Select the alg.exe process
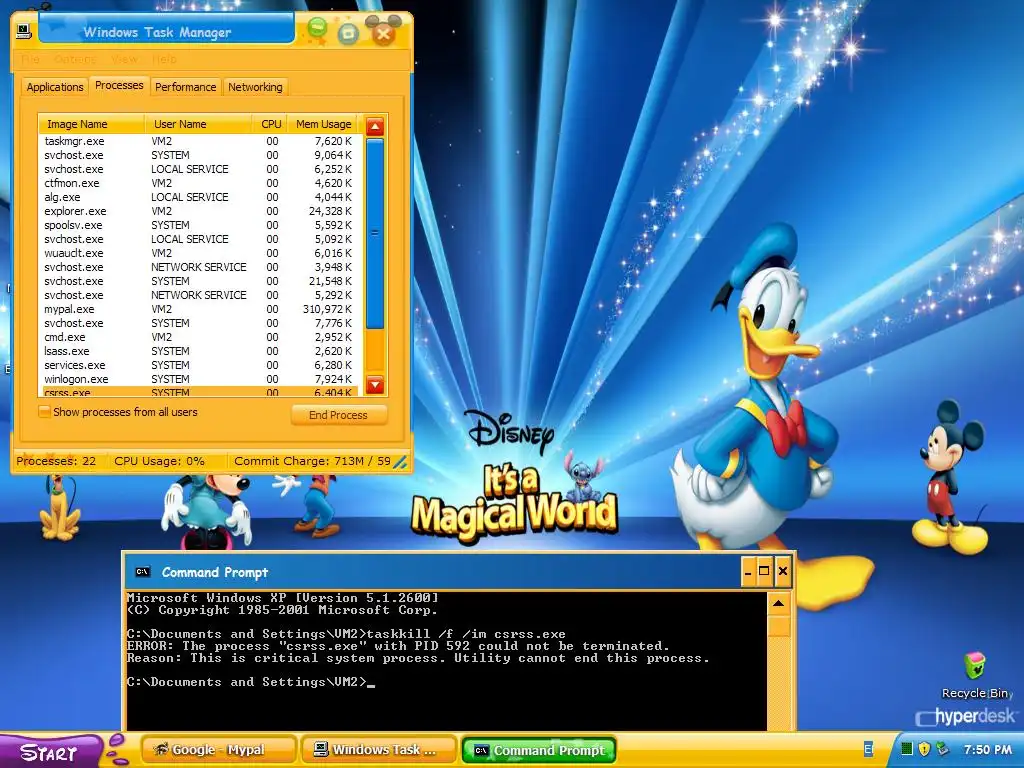Image resolution: width=1024 pixels, height=768 pixels. (x=199, y=197)
